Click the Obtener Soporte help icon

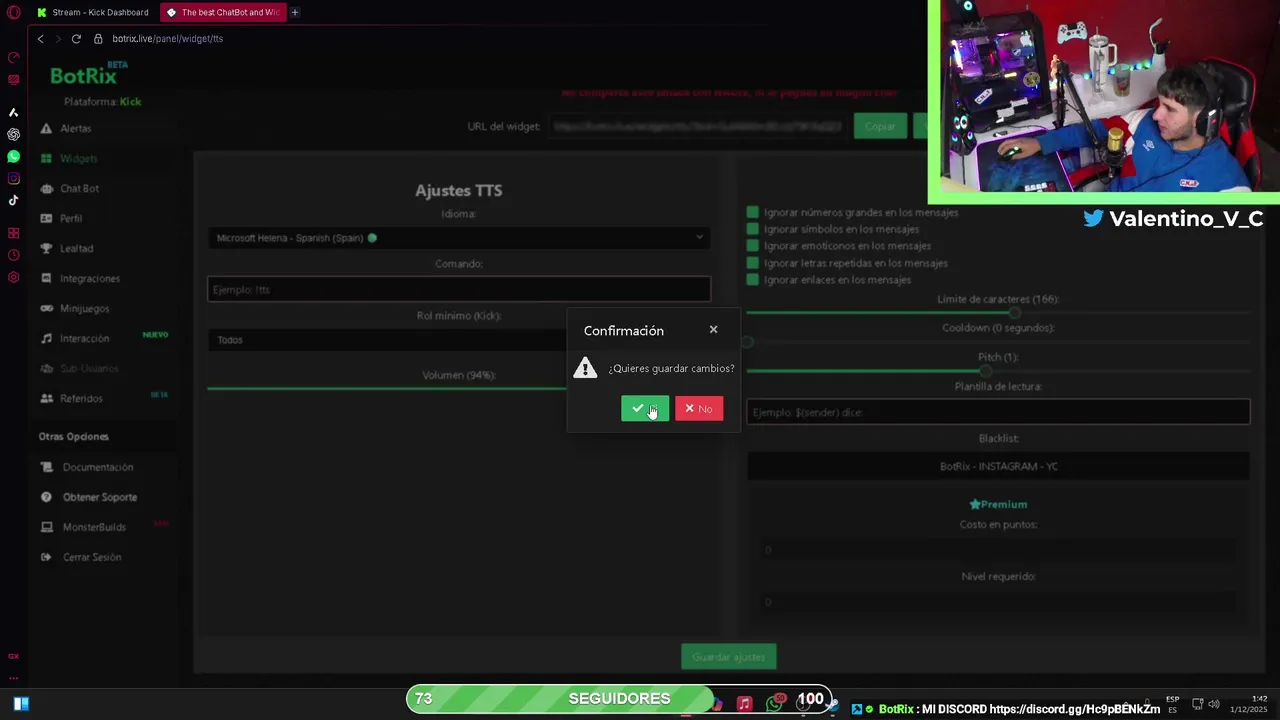click(x=46, y=497)
